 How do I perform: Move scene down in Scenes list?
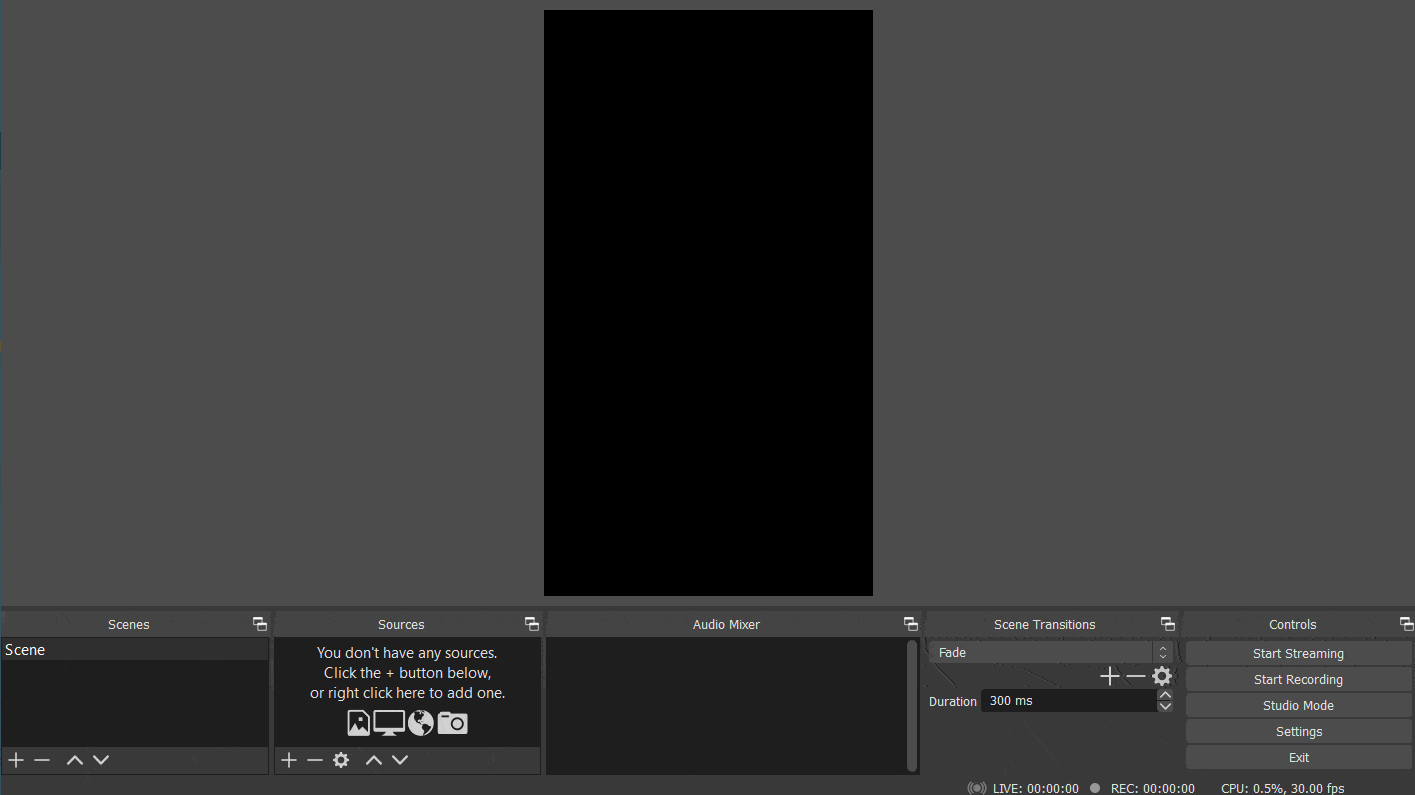101,760
